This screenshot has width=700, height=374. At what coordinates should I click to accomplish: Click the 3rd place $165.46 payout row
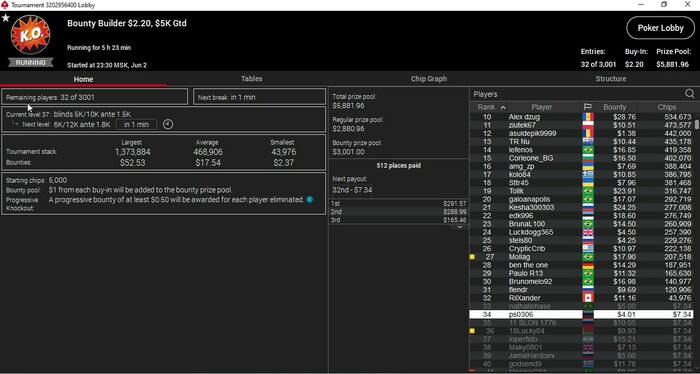(x=398, y=220)
